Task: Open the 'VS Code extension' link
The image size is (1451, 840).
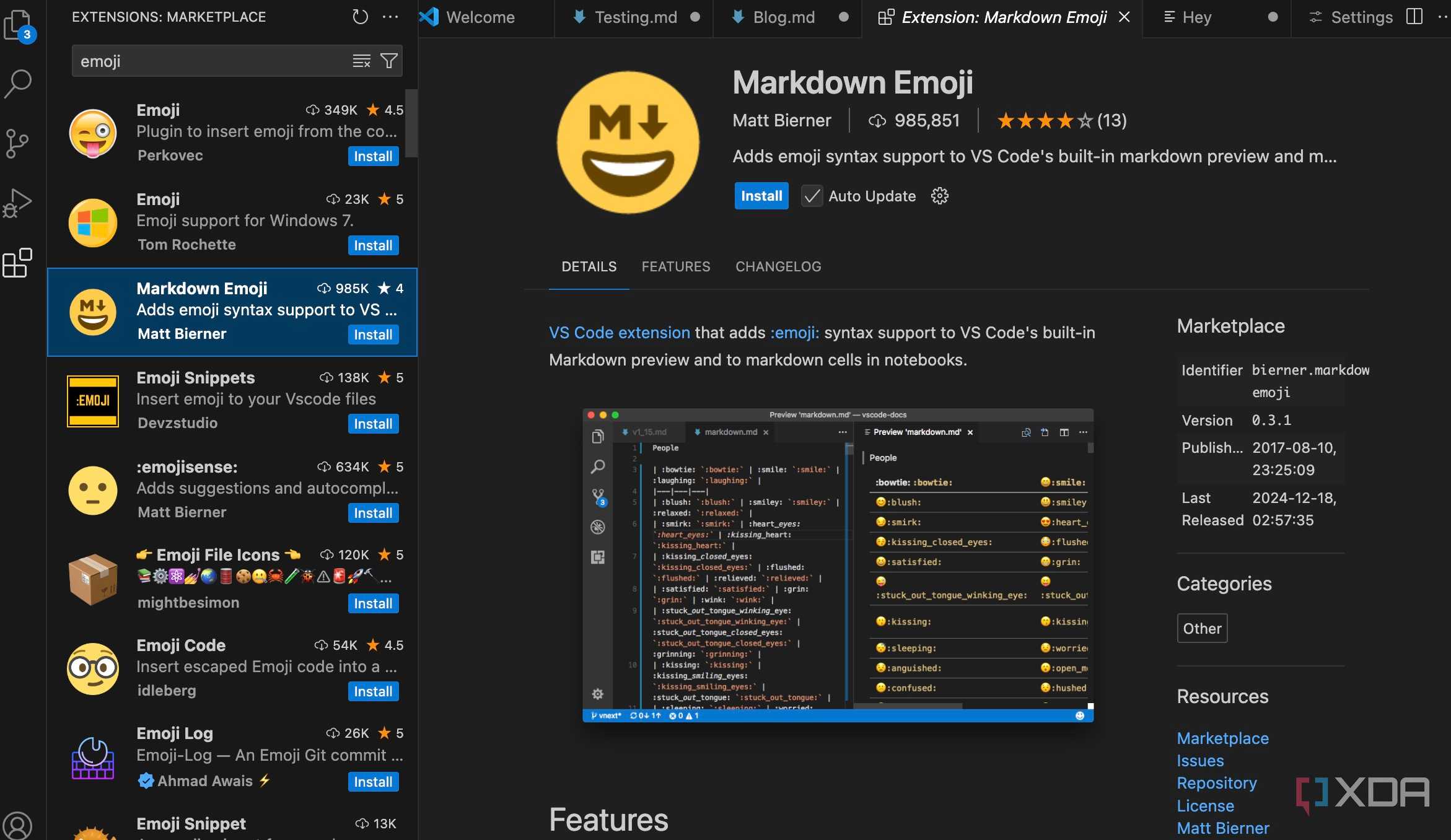Action: click(x=619, y=333)
